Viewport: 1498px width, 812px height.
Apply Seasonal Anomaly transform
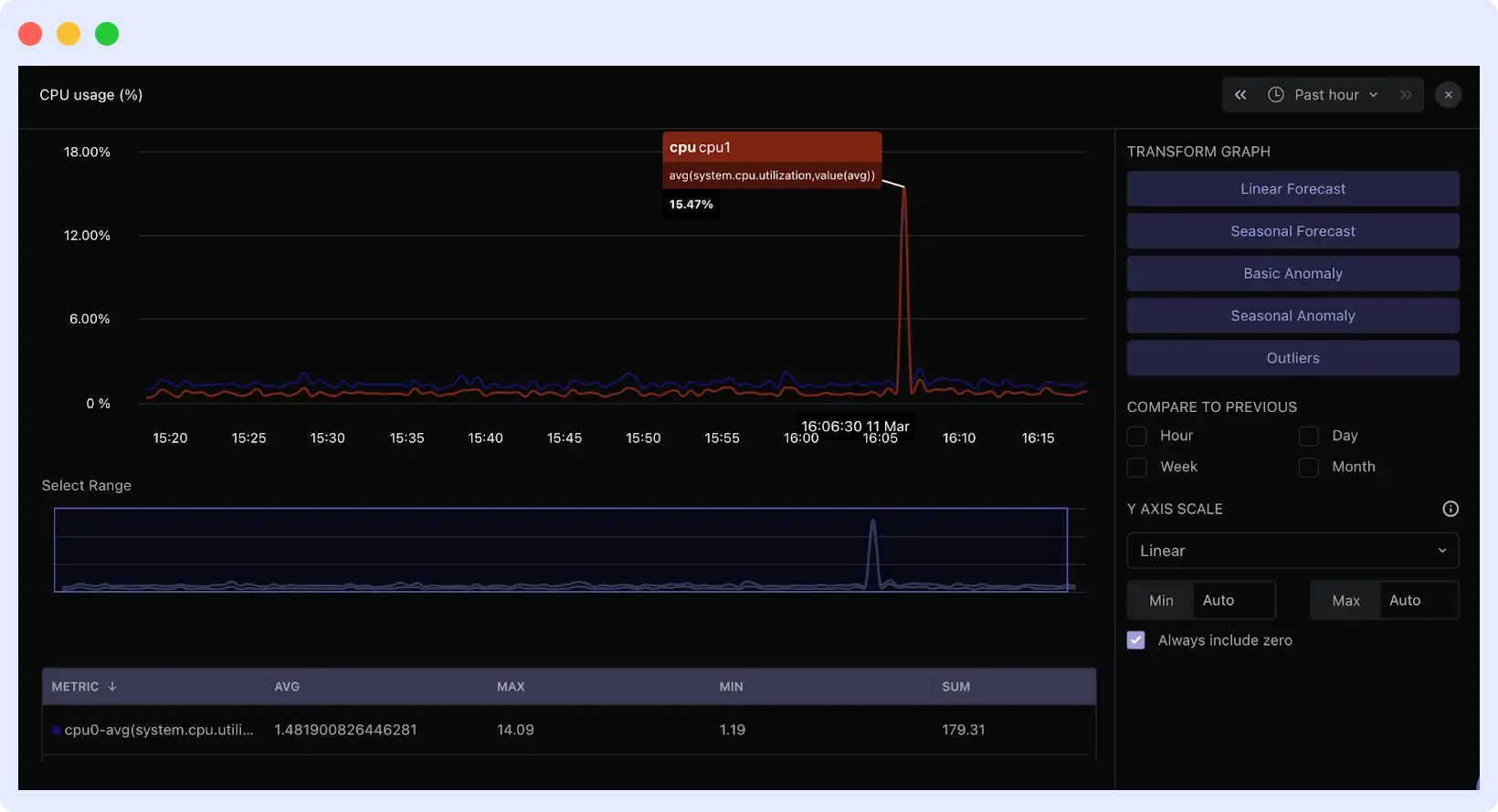[1292, 316]
